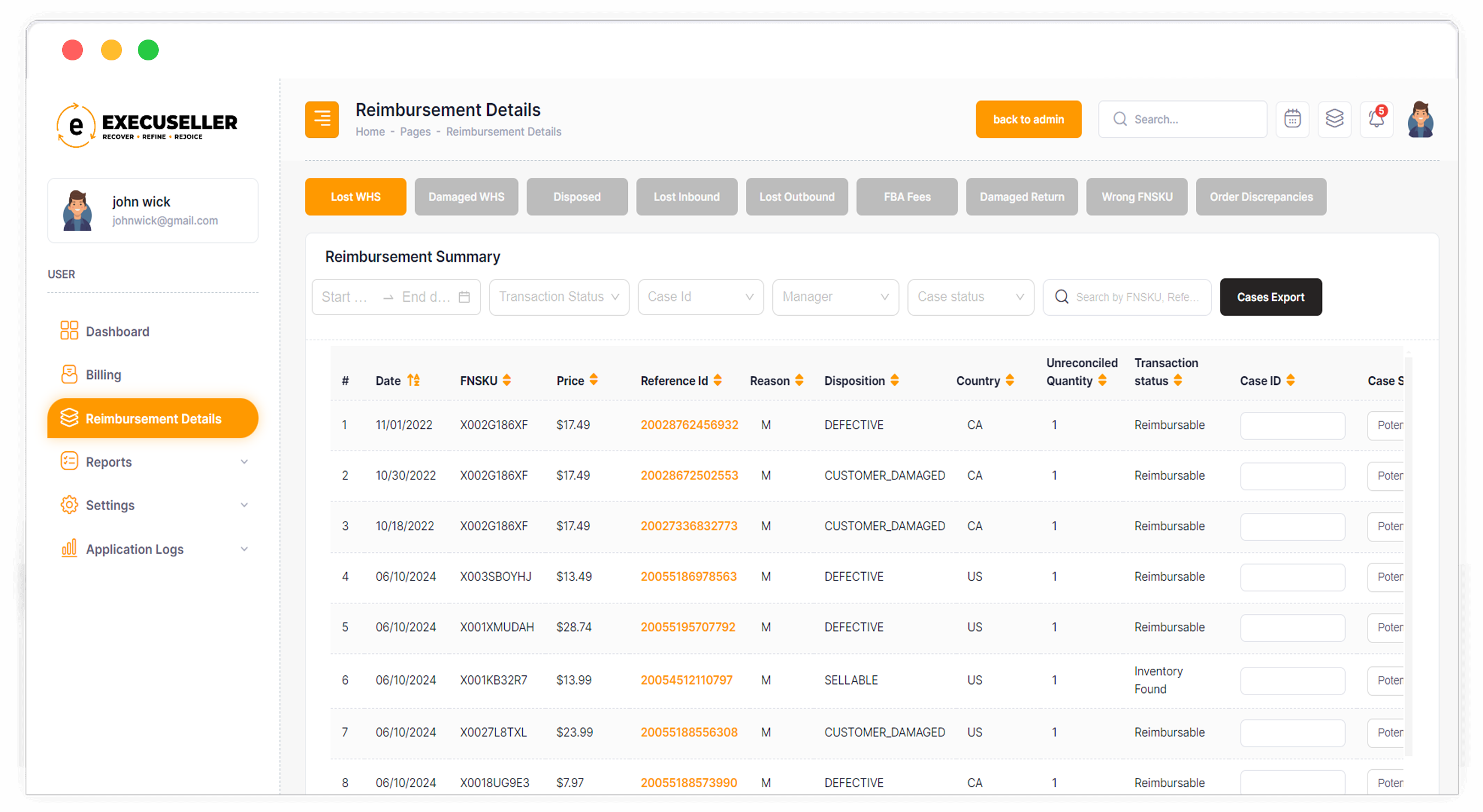Sort by Reason column arrows

(799, 380)
